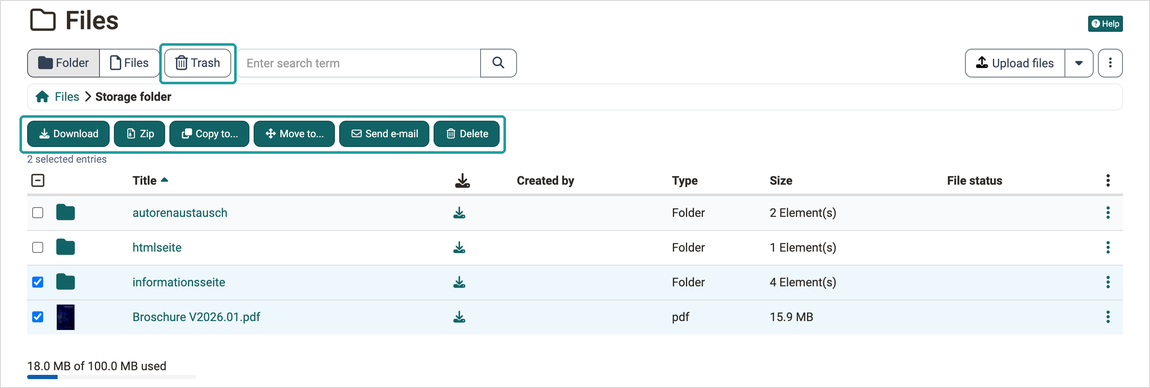Download the selected entries

[68, 133]
